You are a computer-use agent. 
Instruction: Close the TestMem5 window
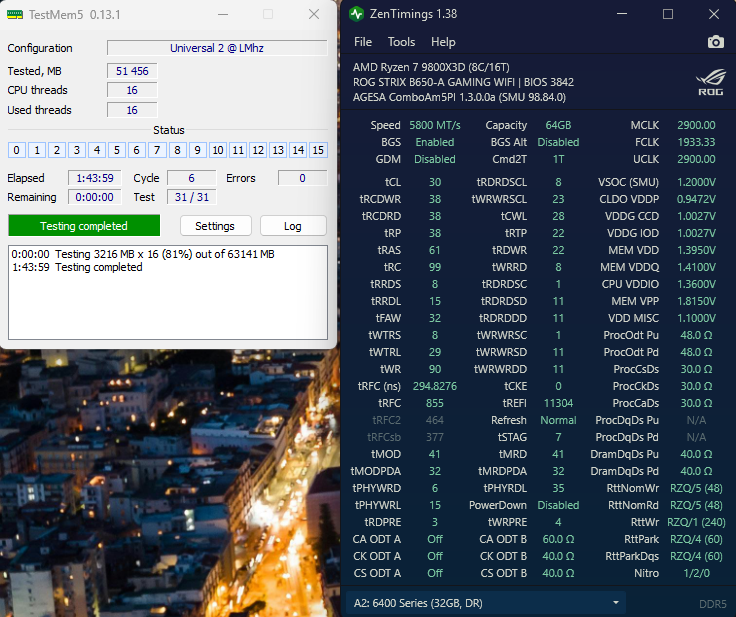tap(314, 14)
